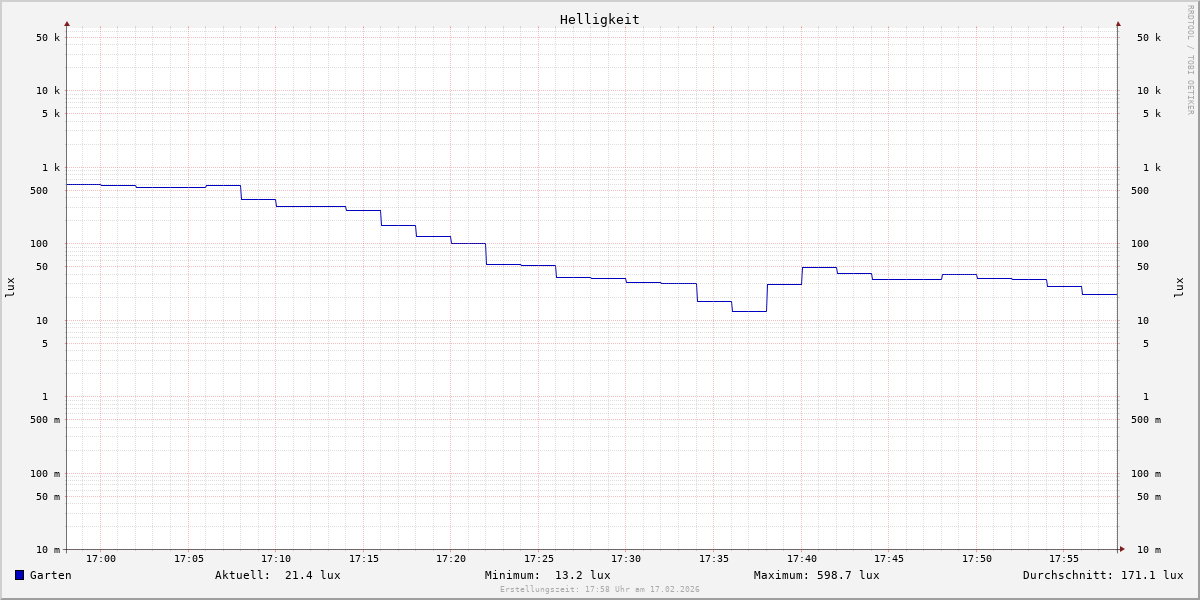Image resolution: width=1200 pixels, height=600 pixels.
Task: Click the 17:30 time axis label
Action: 626,559
